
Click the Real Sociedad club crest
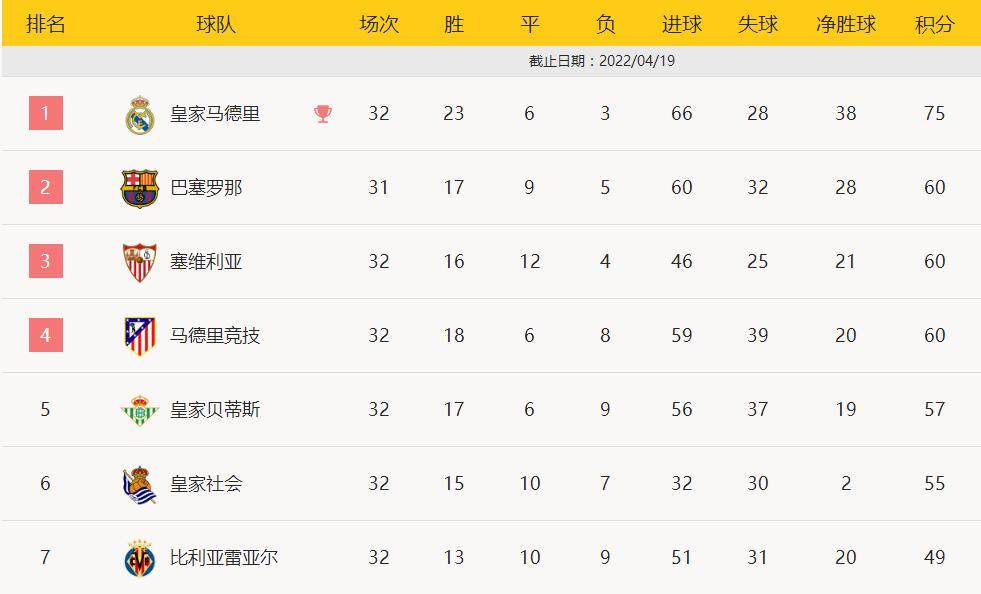point(139,484)
